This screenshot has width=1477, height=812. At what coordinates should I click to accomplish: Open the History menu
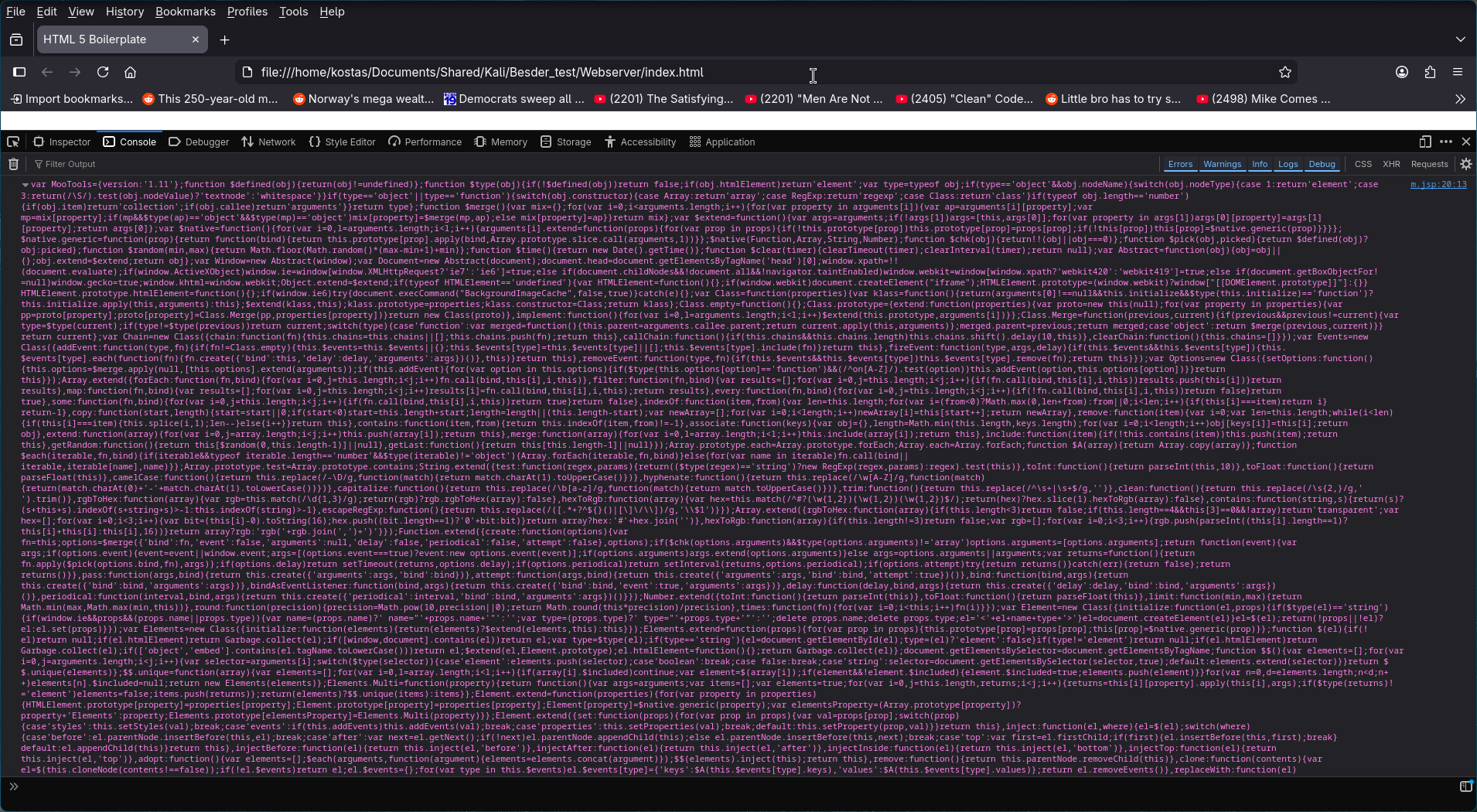point(125,12)
